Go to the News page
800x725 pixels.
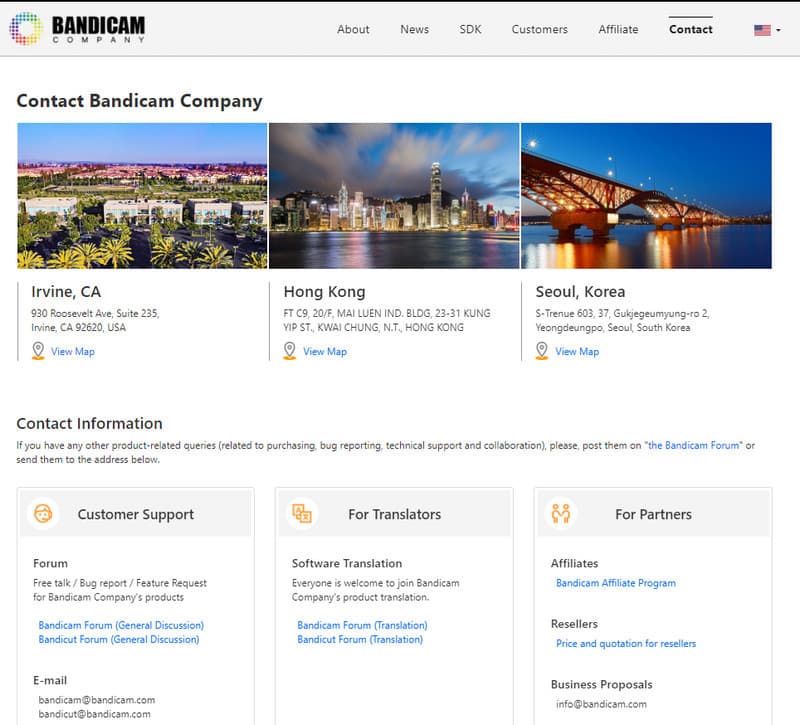point(414,29)
